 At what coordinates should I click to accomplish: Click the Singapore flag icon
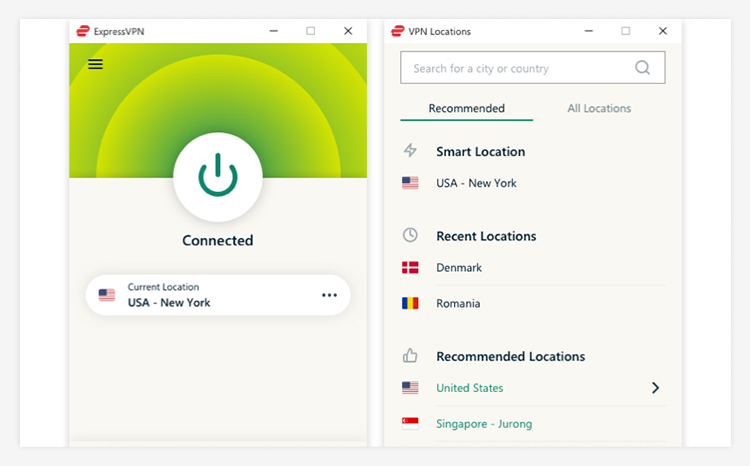[410, 424]
